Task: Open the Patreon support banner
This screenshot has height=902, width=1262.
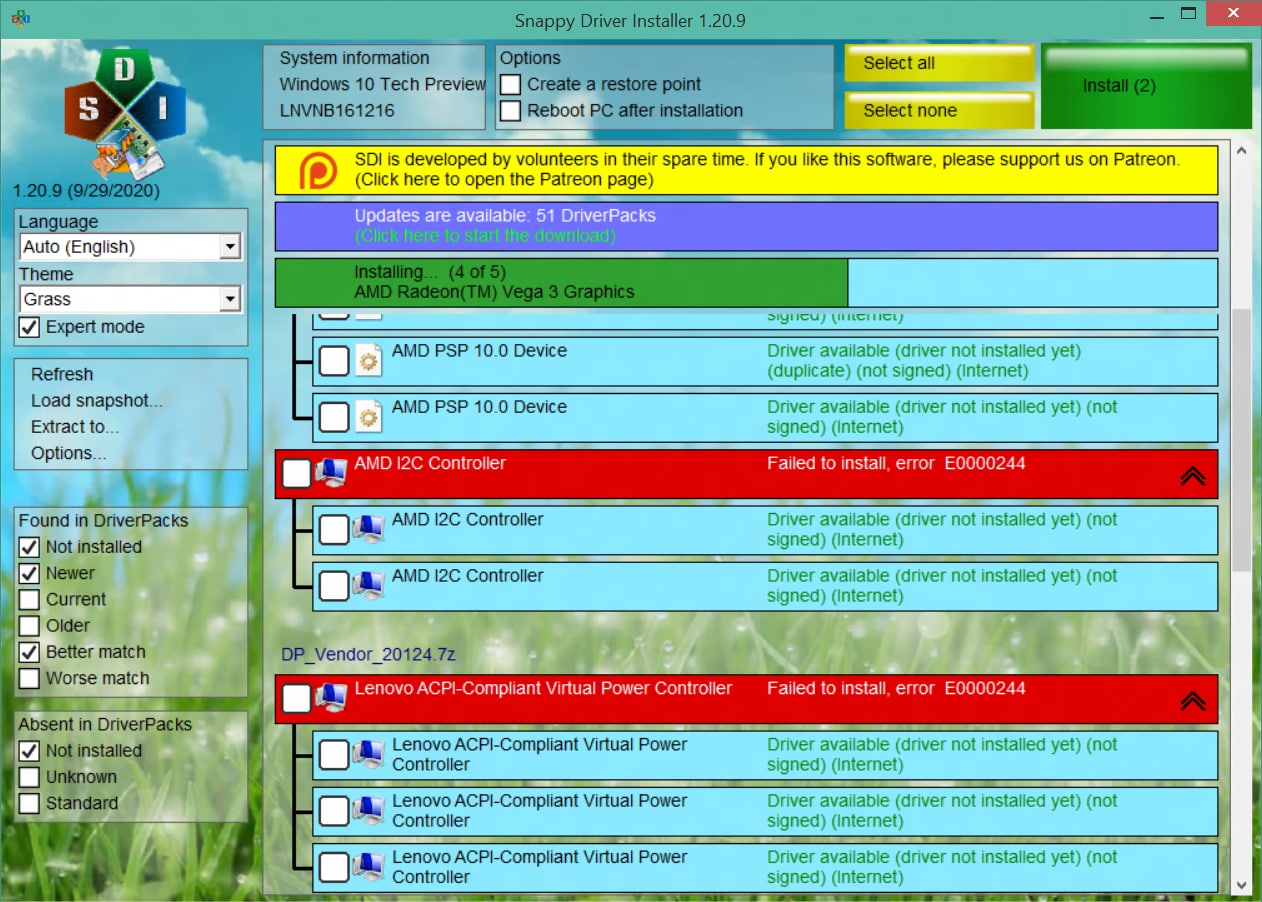Action: (x=746, y=170)
